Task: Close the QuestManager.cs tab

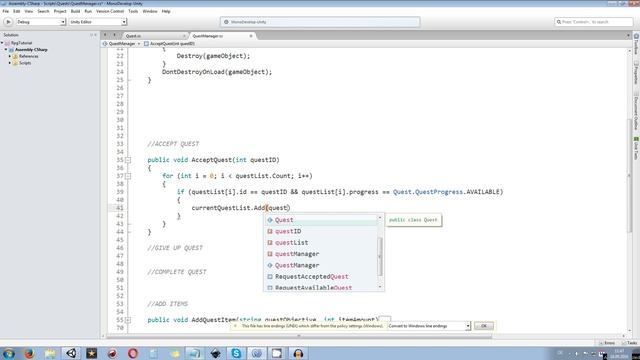Action: pos(251,36)
